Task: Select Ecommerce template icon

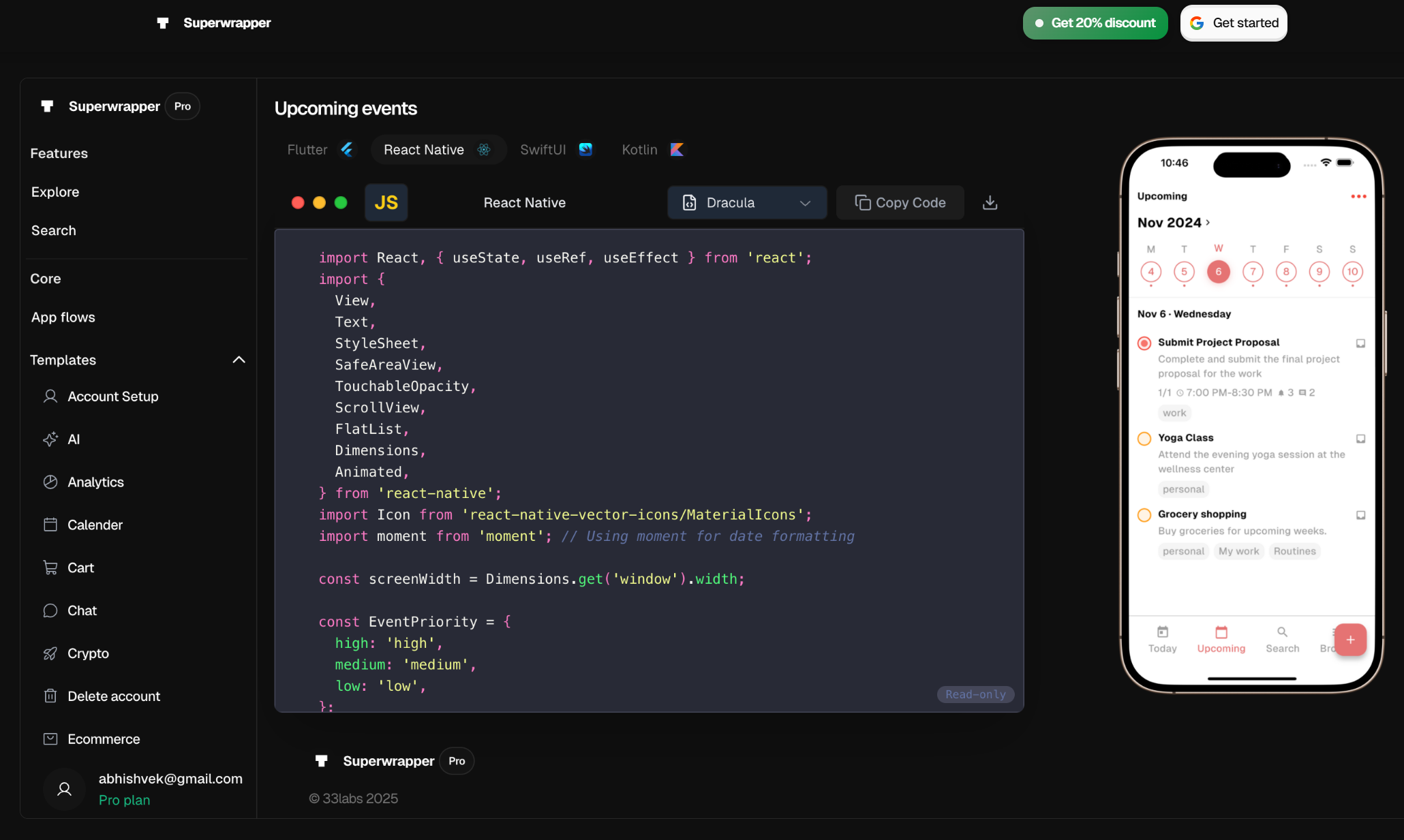Action: (x=50, y=739)
